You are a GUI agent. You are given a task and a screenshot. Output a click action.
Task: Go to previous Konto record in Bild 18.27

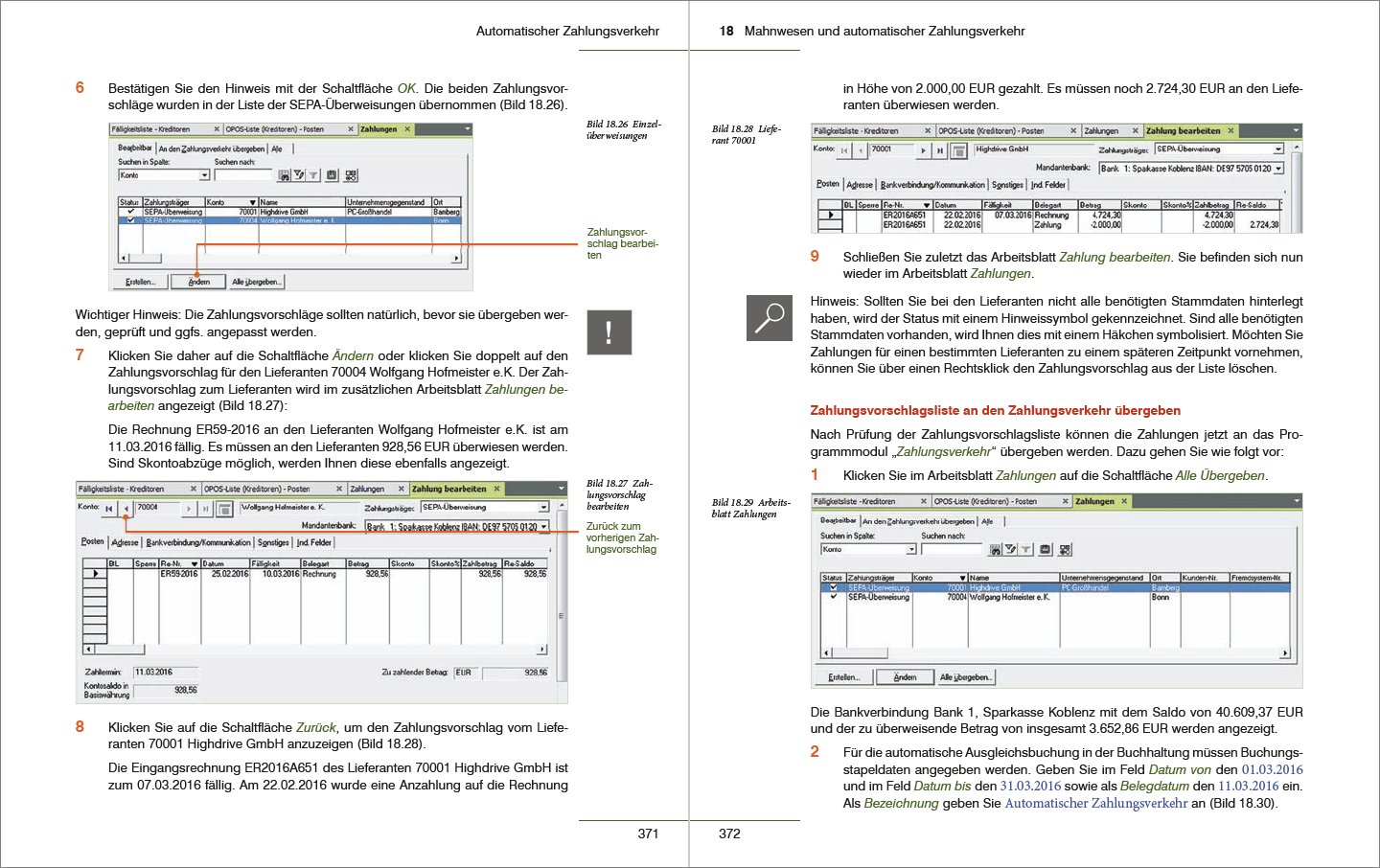pos(126,509)
